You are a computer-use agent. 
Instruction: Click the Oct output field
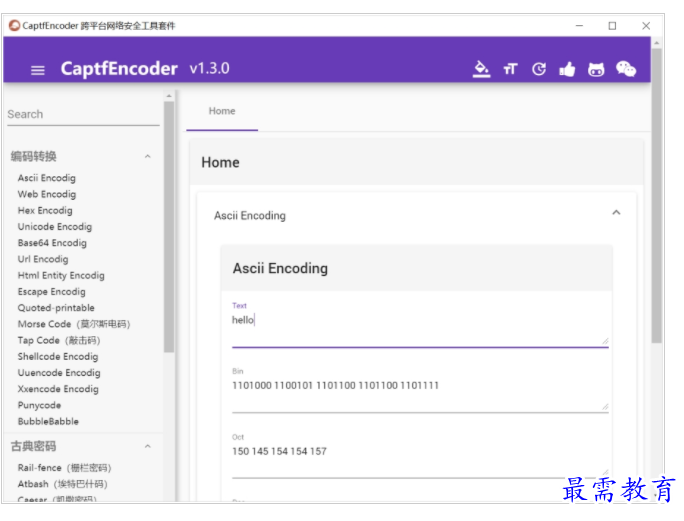[420, 456]
